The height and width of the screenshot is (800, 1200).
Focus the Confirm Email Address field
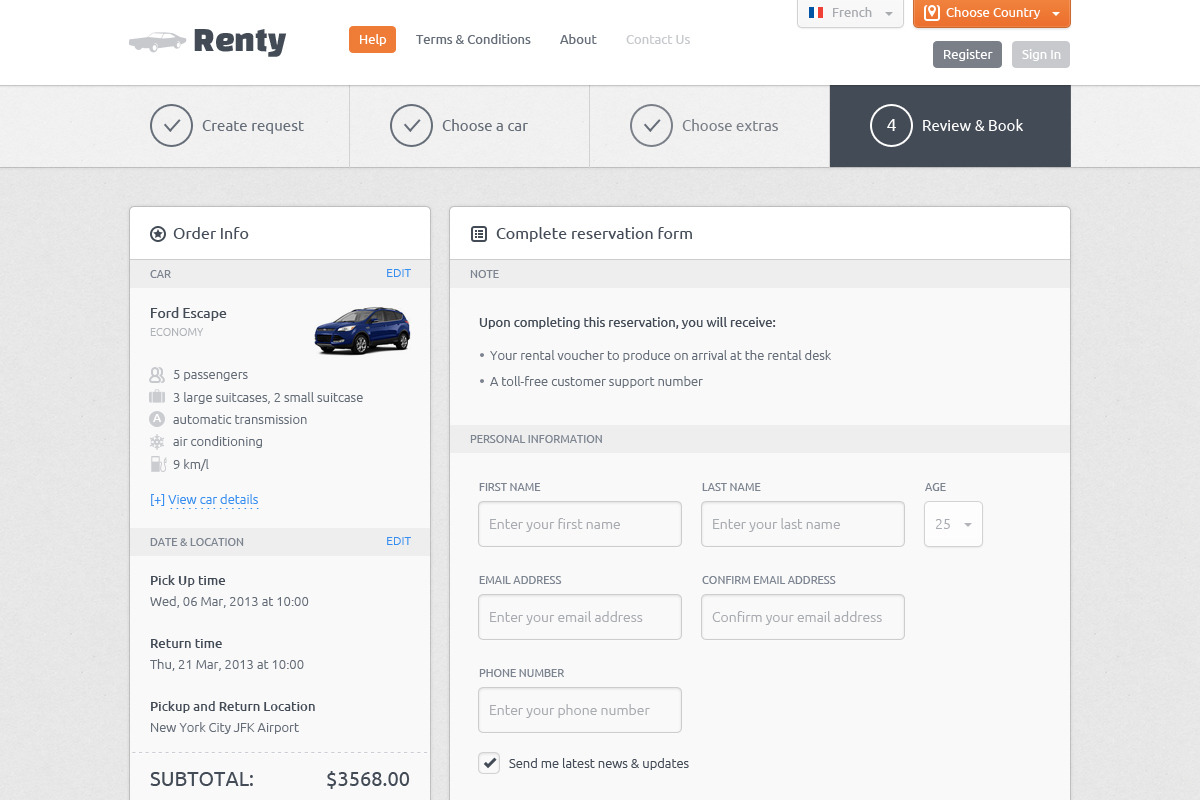click(803, 617)
